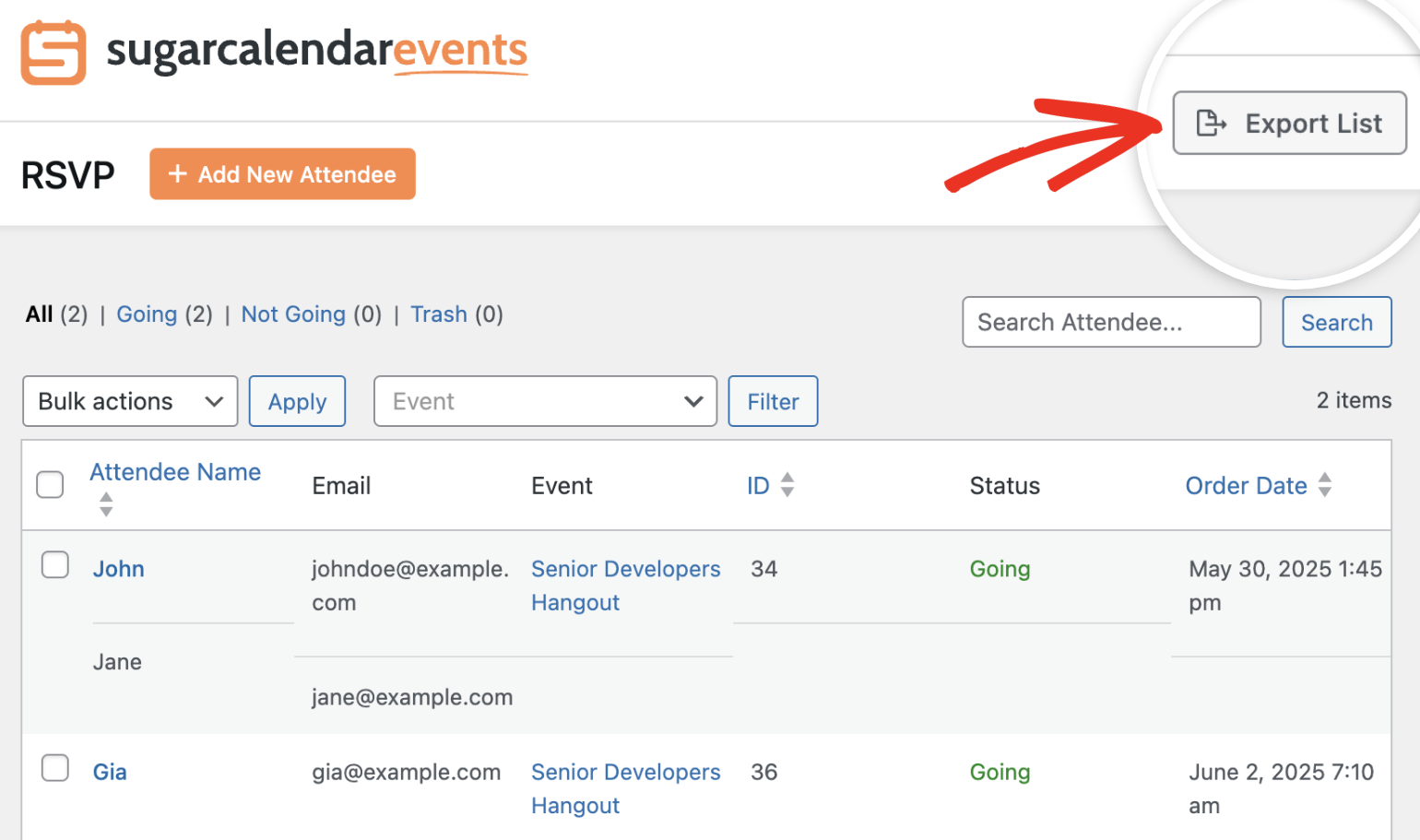The width and height of the screenshot is (1420, 840).
Task: Click the export icon in Export List
Action: (1211, 123)
